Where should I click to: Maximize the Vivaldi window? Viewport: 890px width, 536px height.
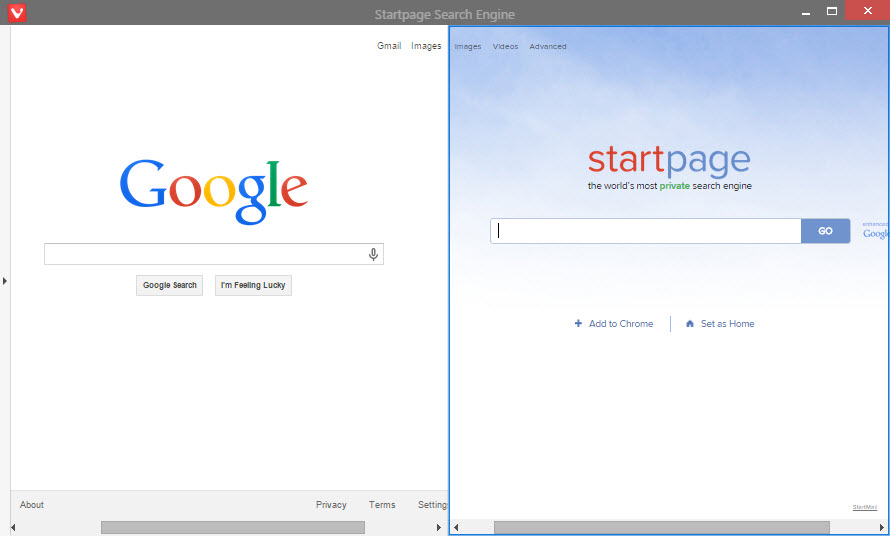[x=832, y=11]
